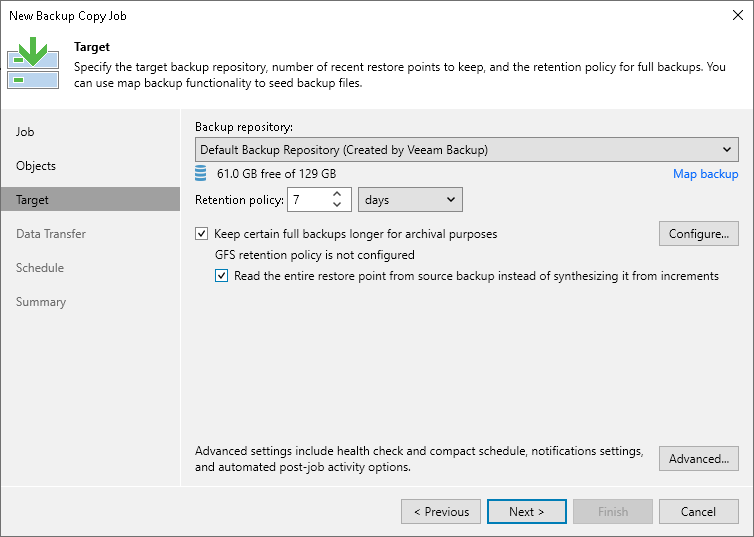
Task: Close the New Backup Copy Job dialog
Action: (738, 15)
